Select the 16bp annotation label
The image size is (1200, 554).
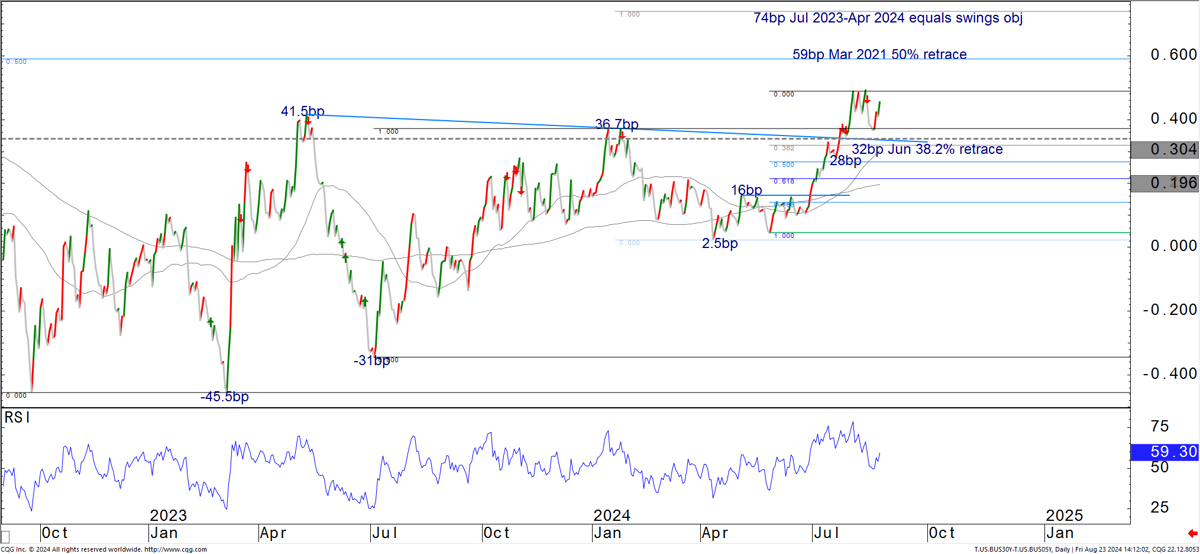click(746, 190)
